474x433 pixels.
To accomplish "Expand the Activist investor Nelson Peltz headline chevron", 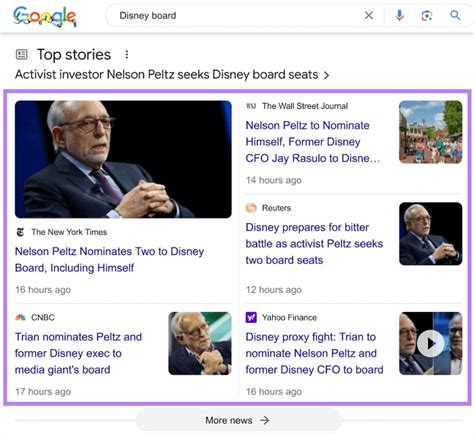I will coord(327,75).
